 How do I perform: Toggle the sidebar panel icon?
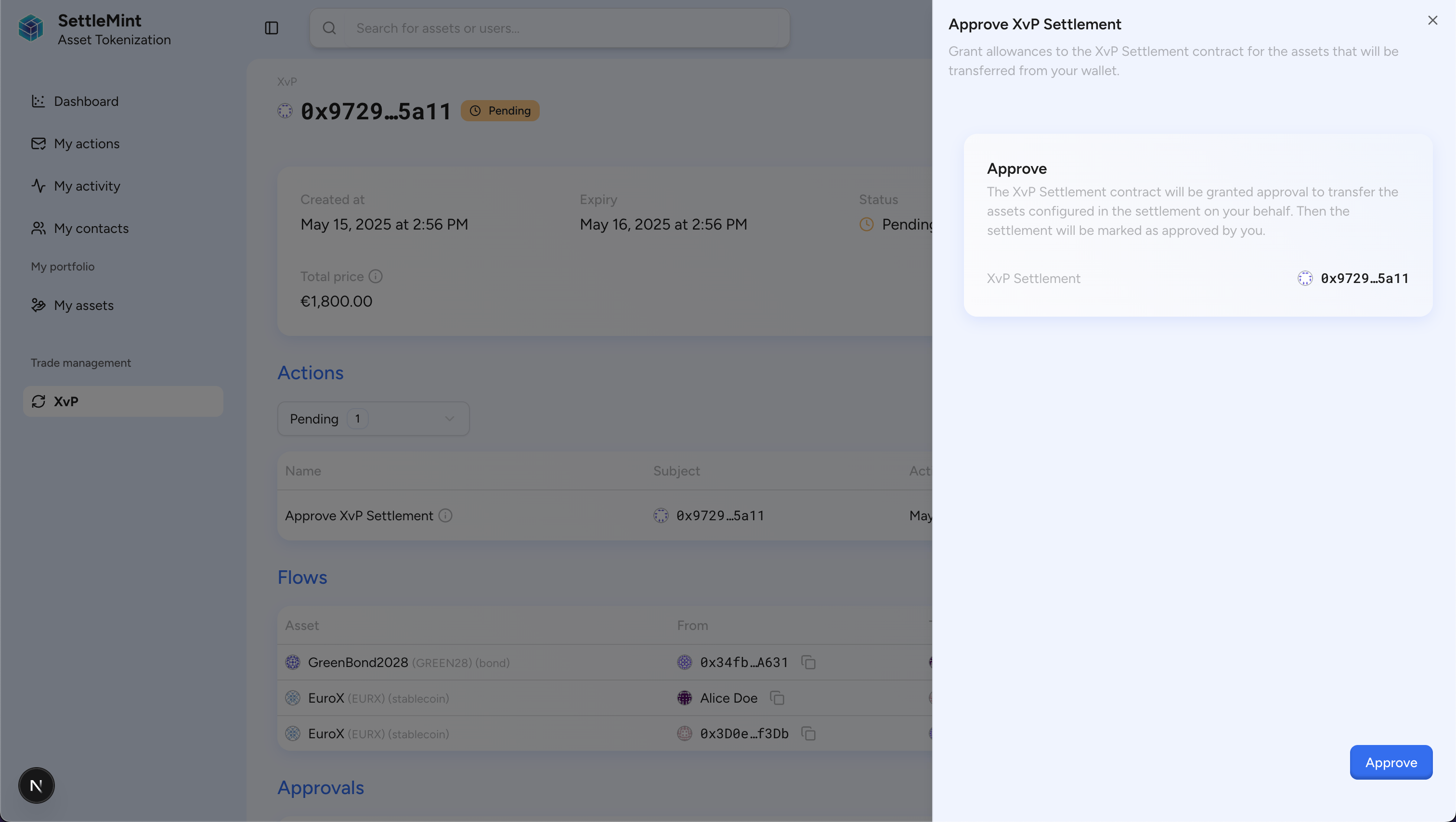click(271, 28)
